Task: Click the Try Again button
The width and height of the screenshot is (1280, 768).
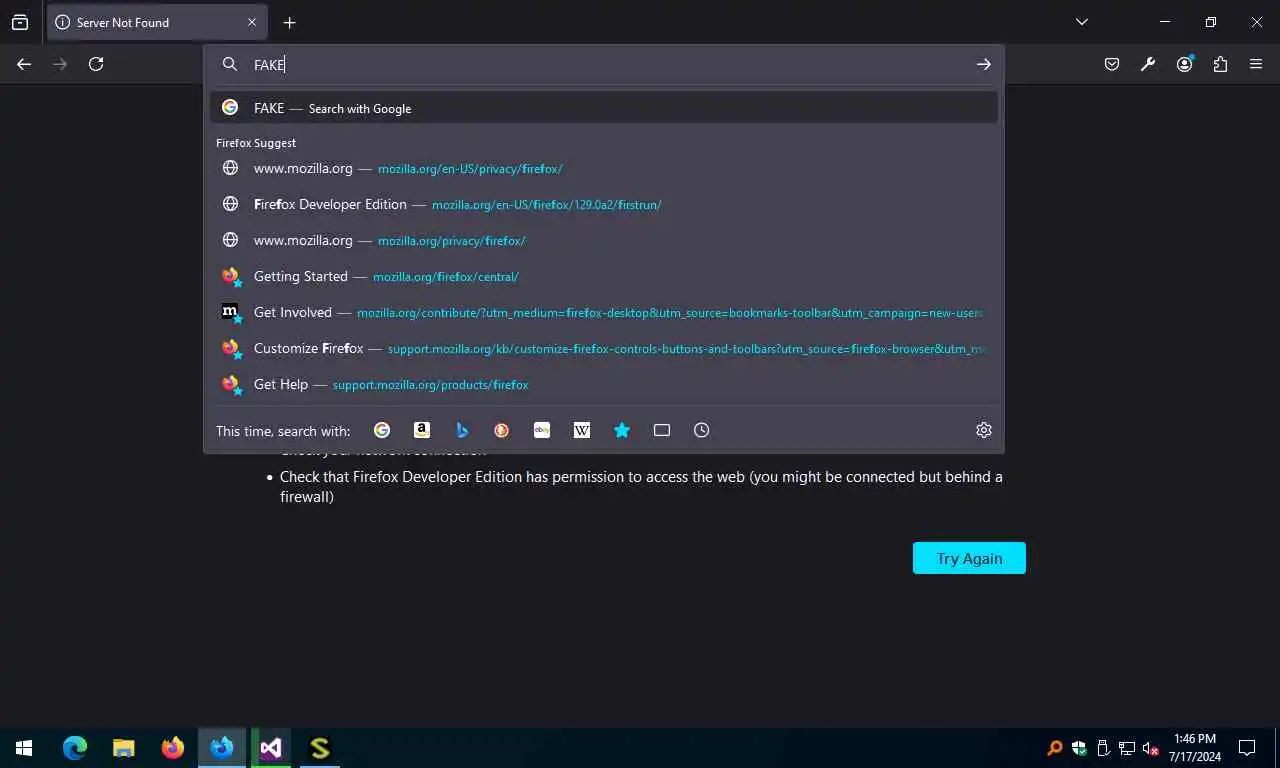Action: 969,558
